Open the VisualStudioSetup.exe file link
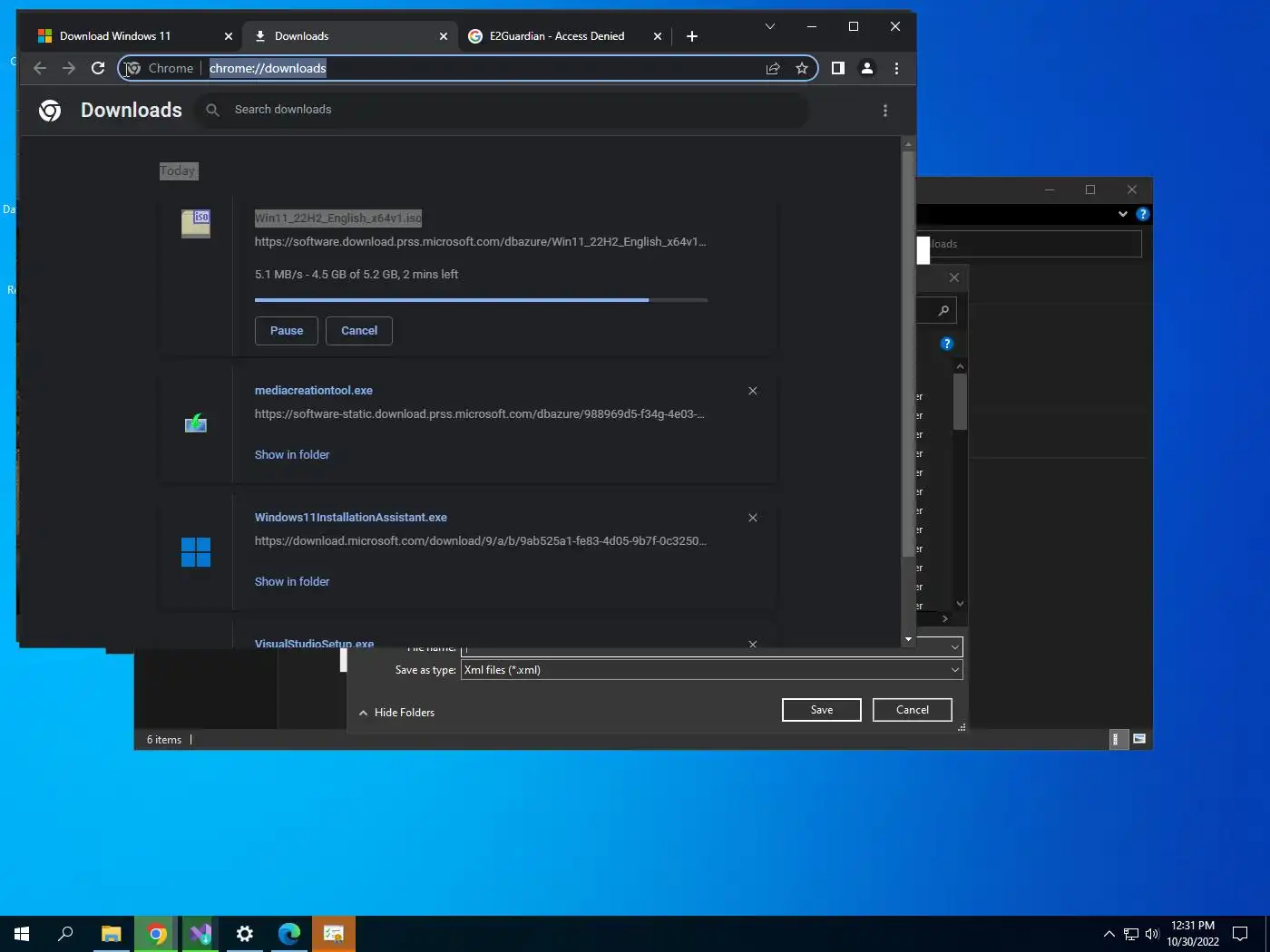The height and width of the screenshot is (952, 1270). [315, 644]
